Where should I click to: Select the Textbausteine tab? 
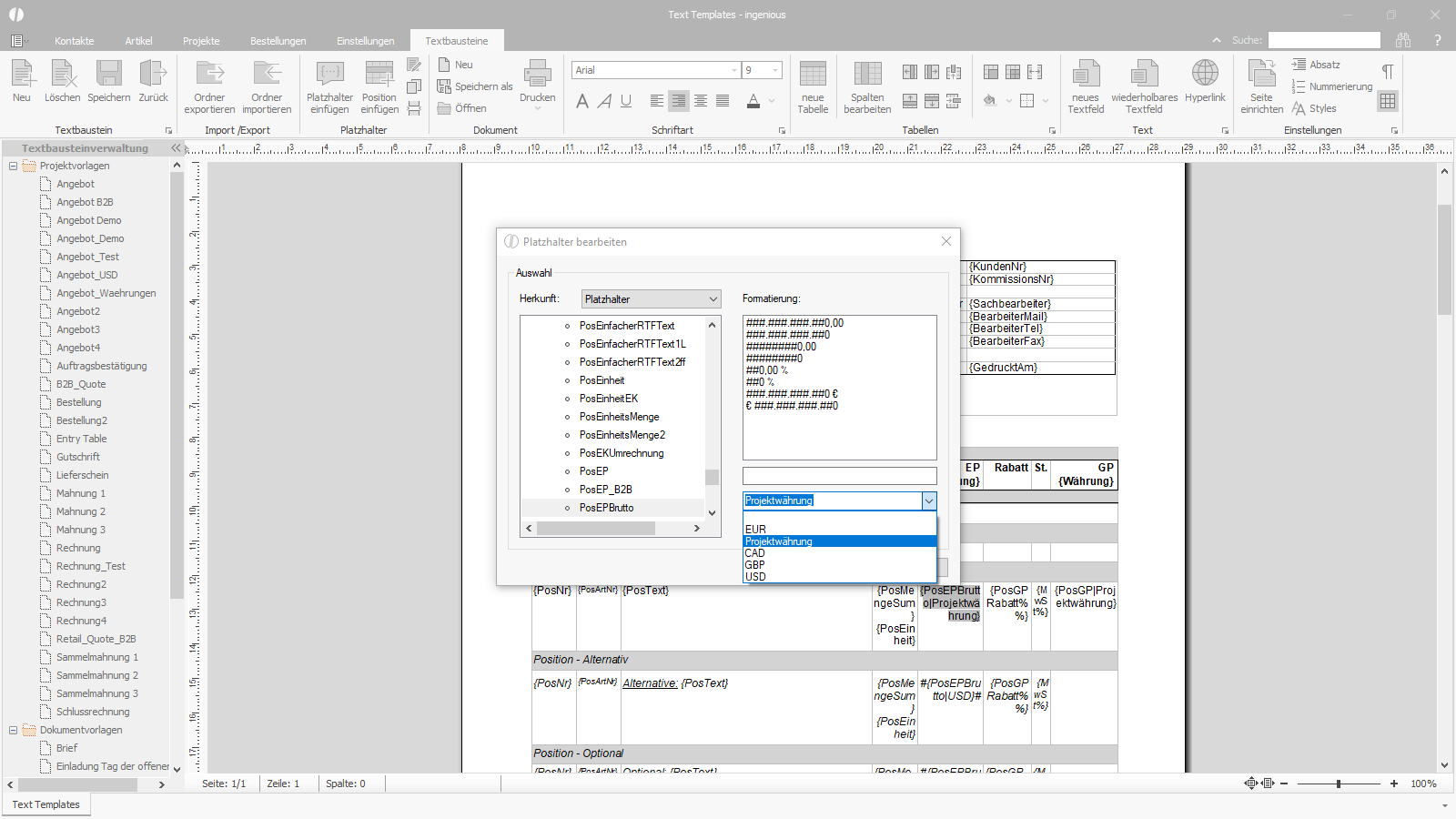click(457, 41)
